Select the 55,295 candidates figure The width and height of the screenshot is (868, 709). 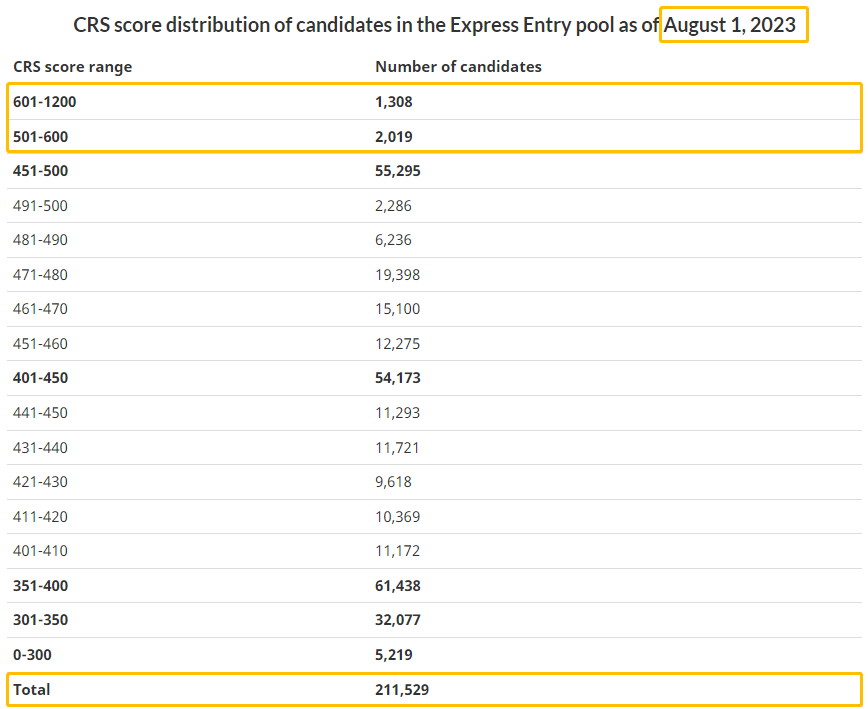[398, 171]
